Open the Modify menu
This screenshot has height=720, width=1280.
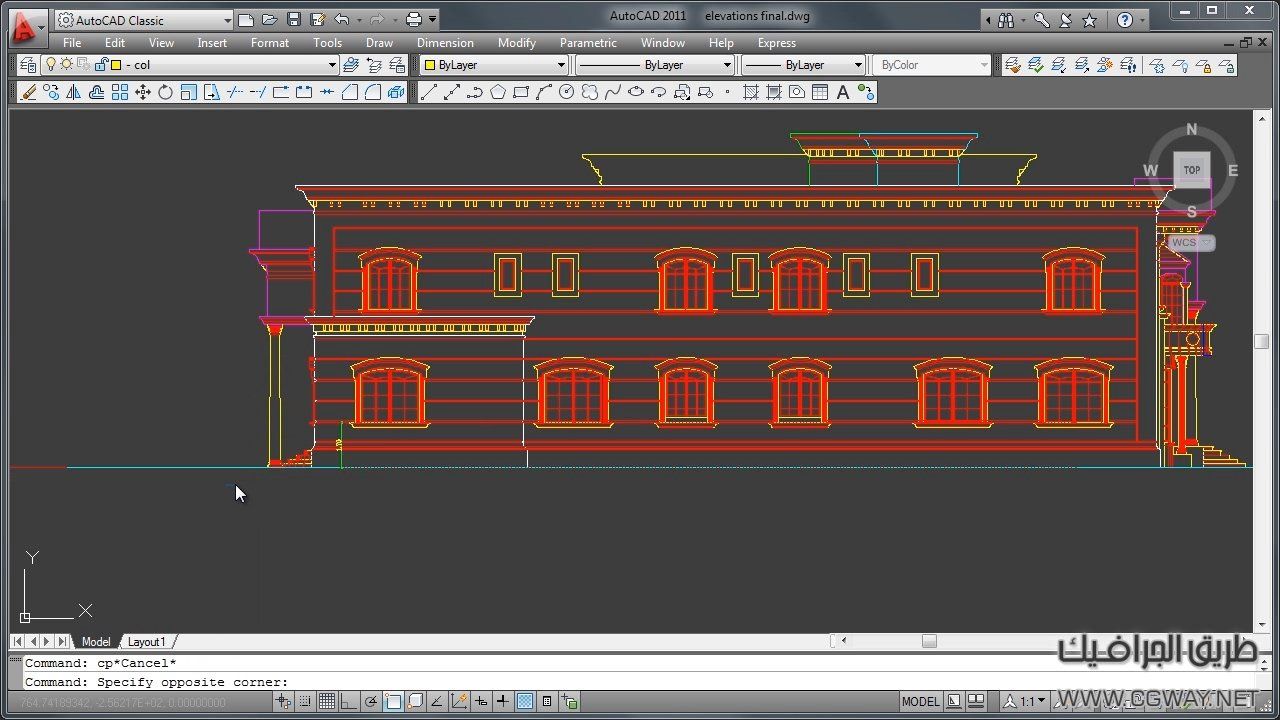516,43
